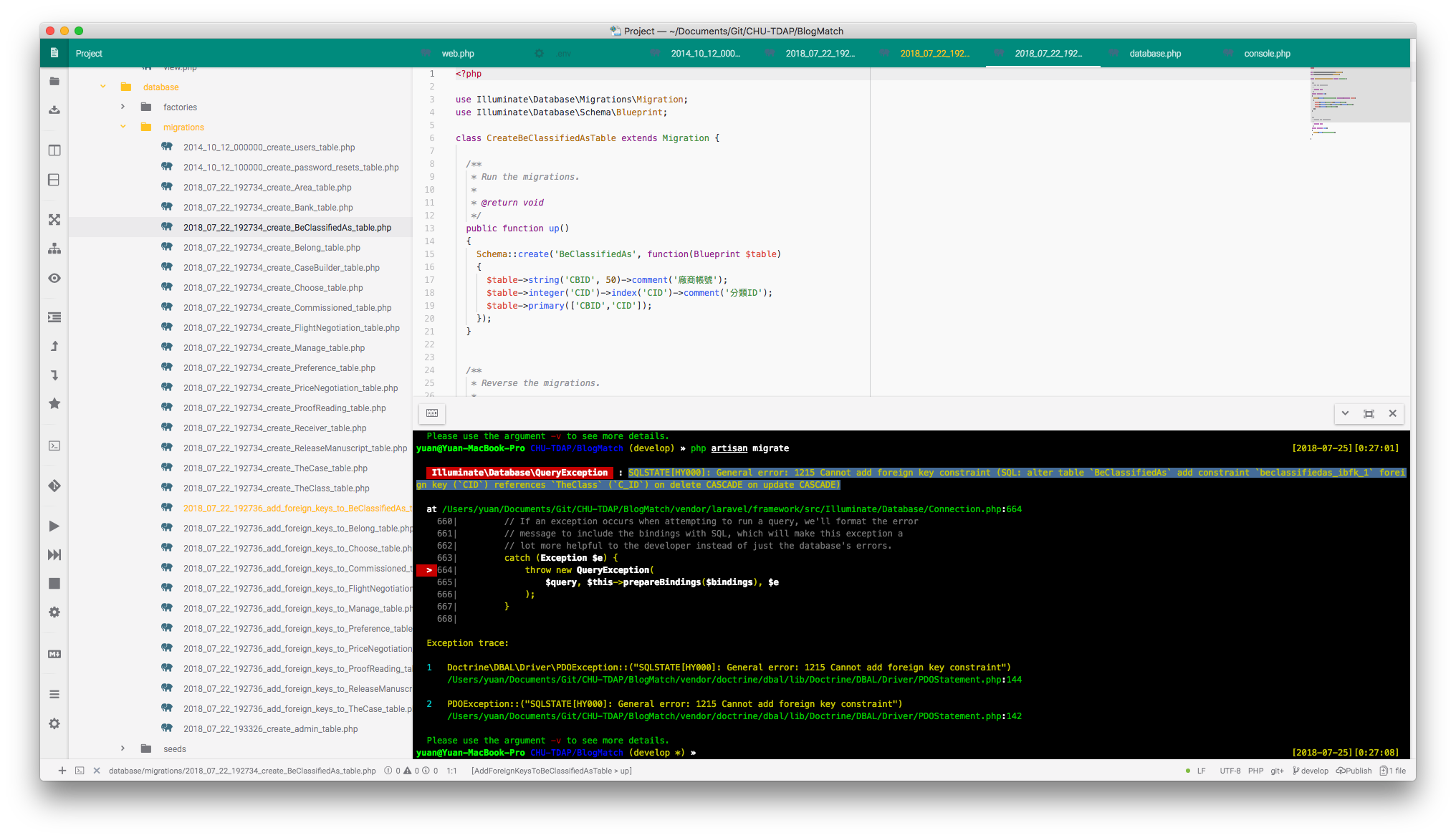Hide the terminal panel with chevron

(x=1345, y=413)
